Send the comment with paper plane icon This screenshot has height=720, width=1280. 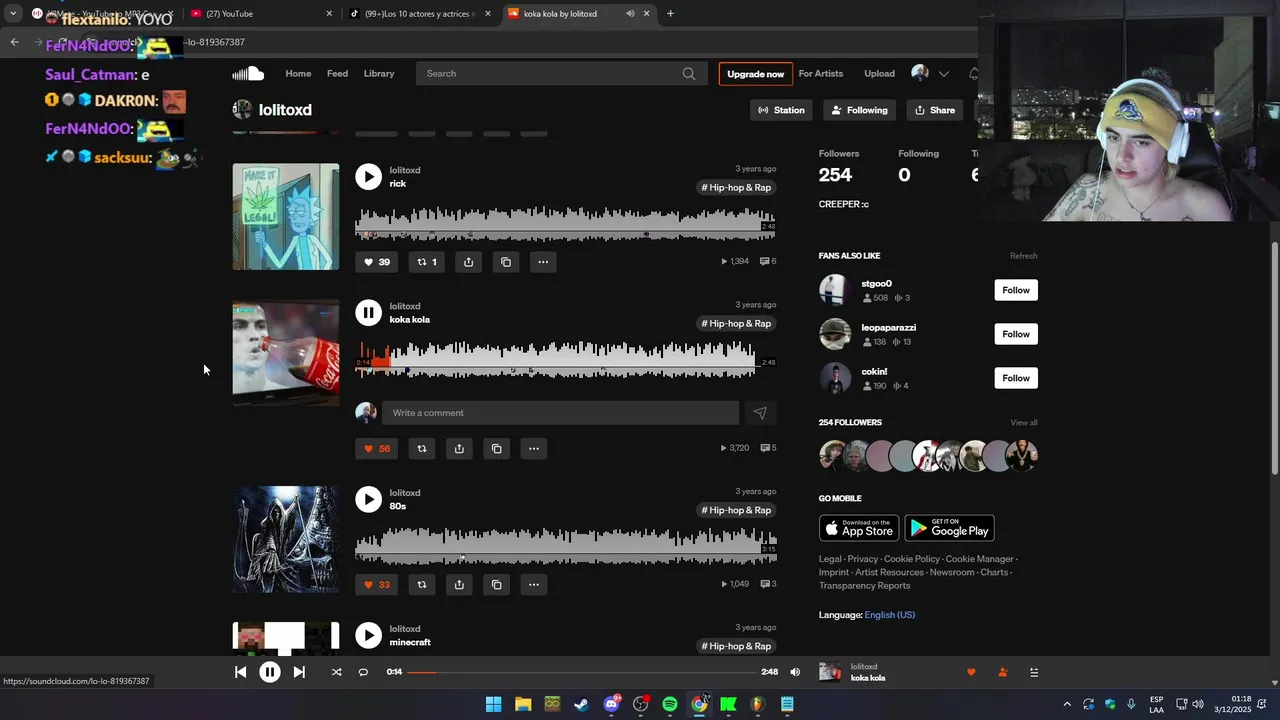[760, 413]
